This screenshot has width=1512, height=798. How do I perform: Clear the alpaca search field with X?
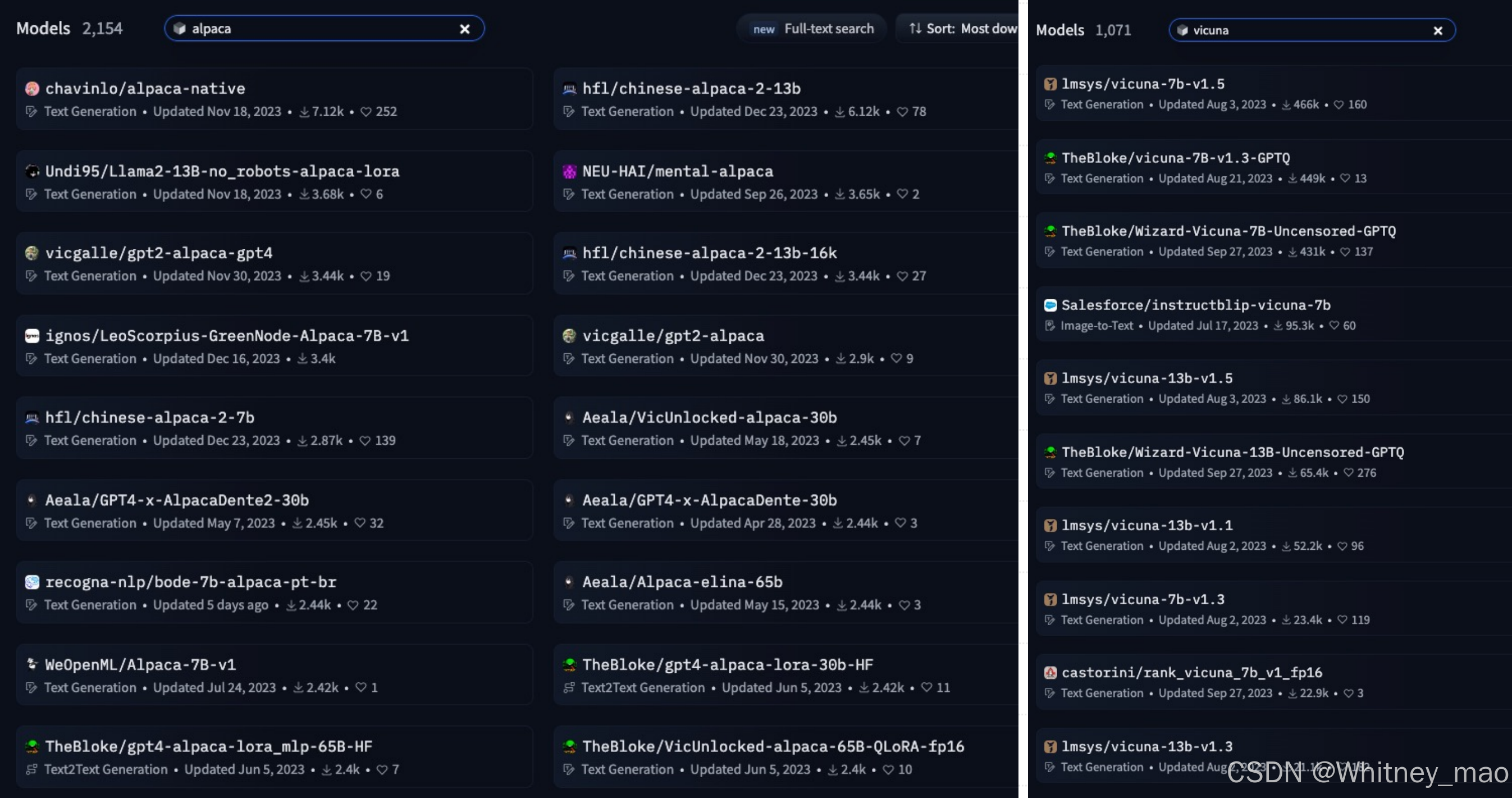pyautogui.click(x=464, y=29)
